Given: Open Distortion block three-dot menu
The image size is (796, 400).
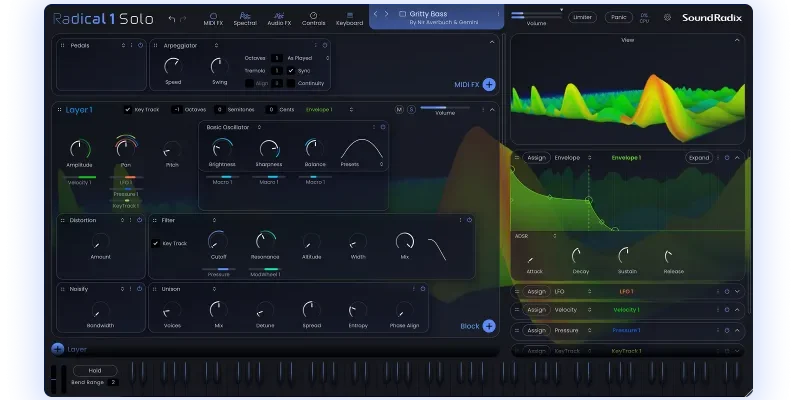Looking at the screenshot, I should (130, 220).
